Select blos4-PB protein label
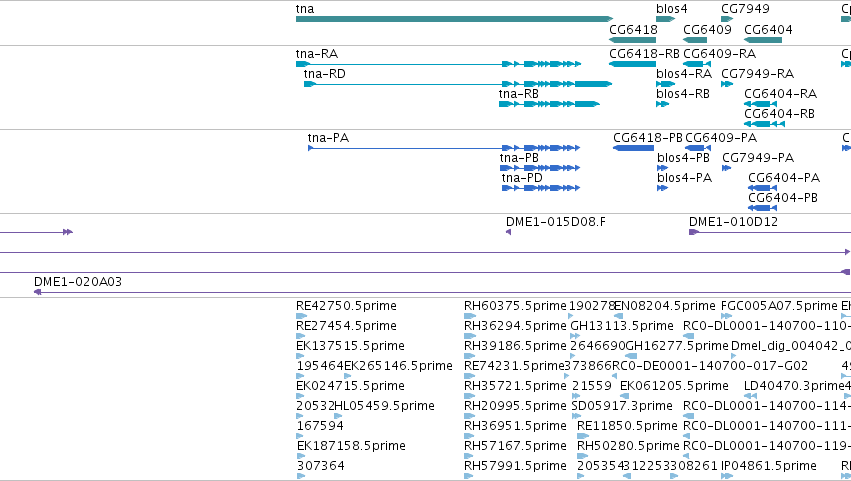The image size is (851, 481). (x=683, y=158)
